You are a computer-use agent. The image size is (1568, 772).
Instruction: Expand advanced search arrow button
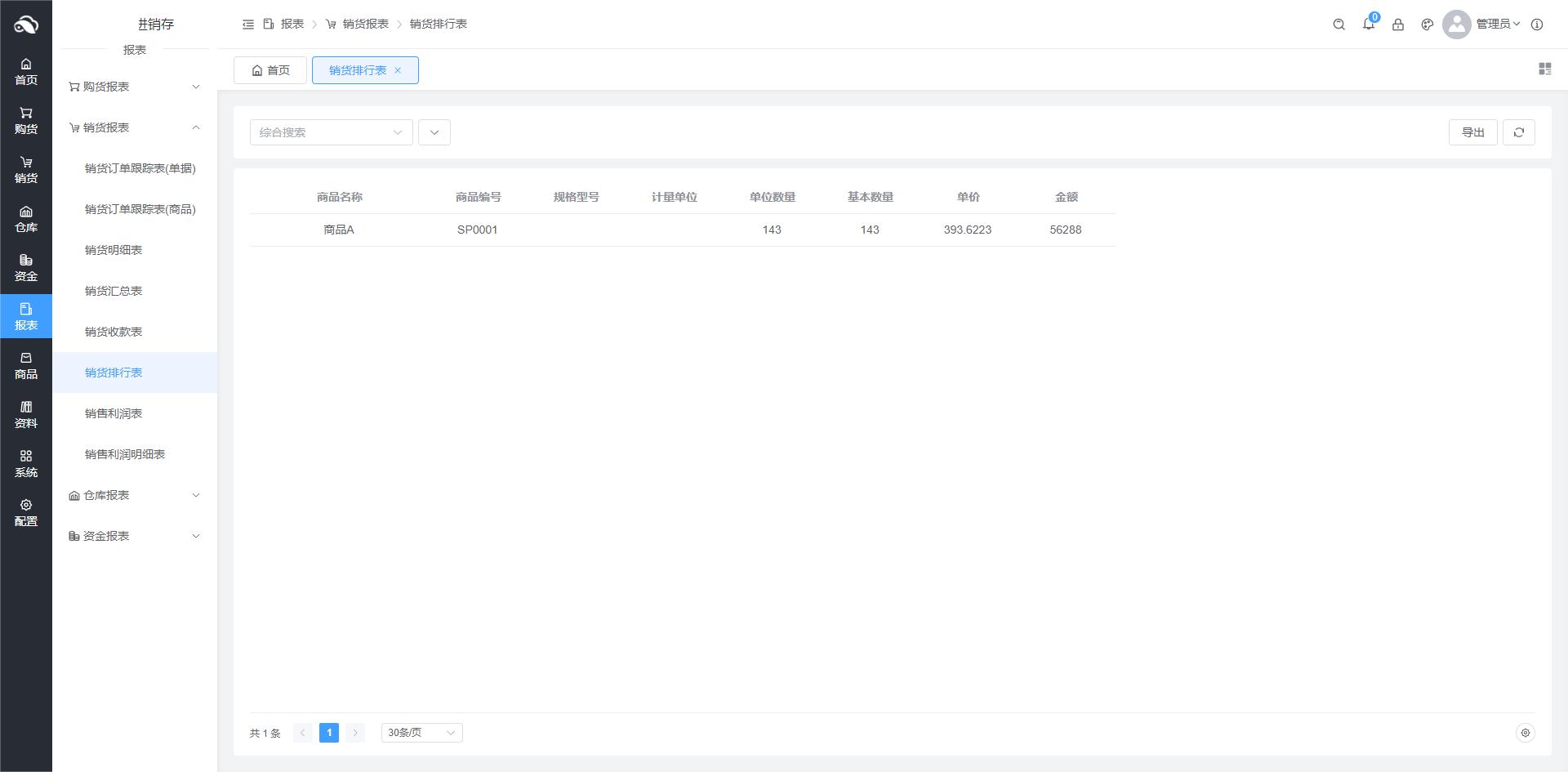click(x=434, y=132)
